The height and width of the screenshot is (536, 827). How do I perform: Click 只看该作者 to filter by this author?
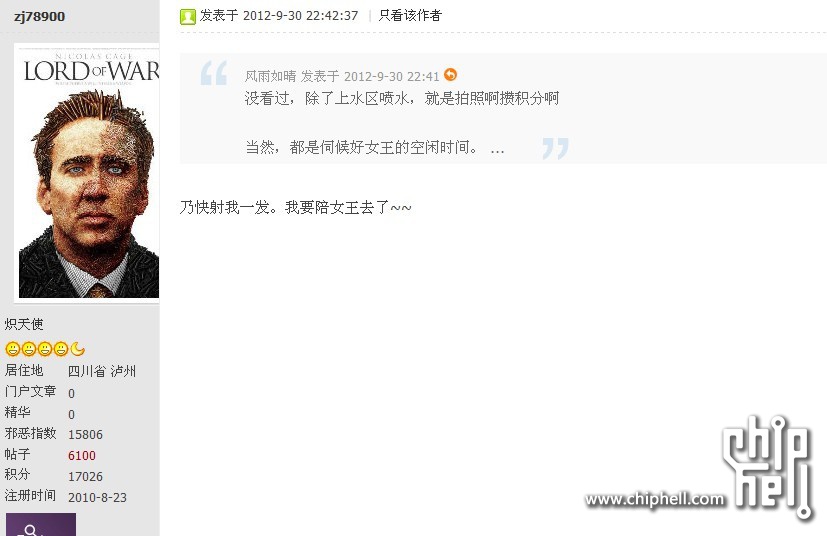pyautogui.click(x=410, y=16)
